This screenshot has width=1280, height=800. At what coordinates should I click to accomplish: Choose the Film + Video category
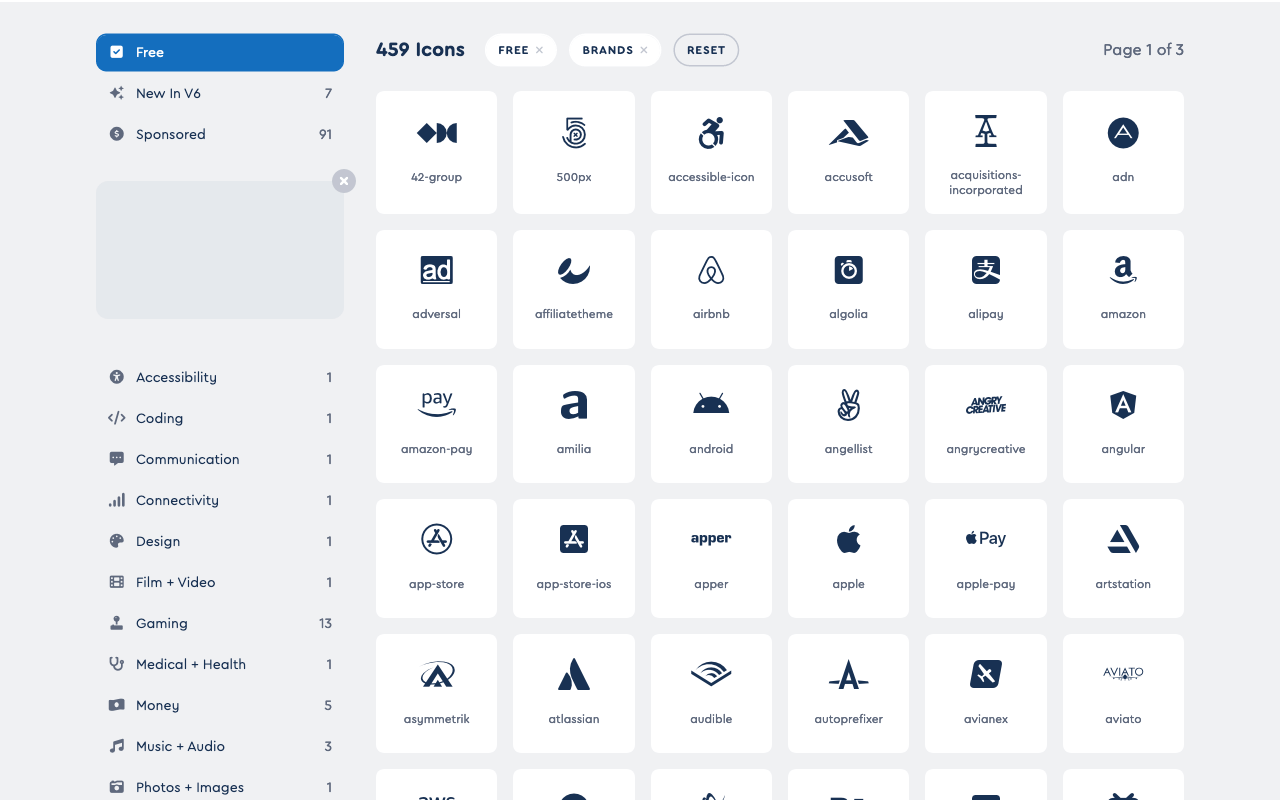[220, 582]
